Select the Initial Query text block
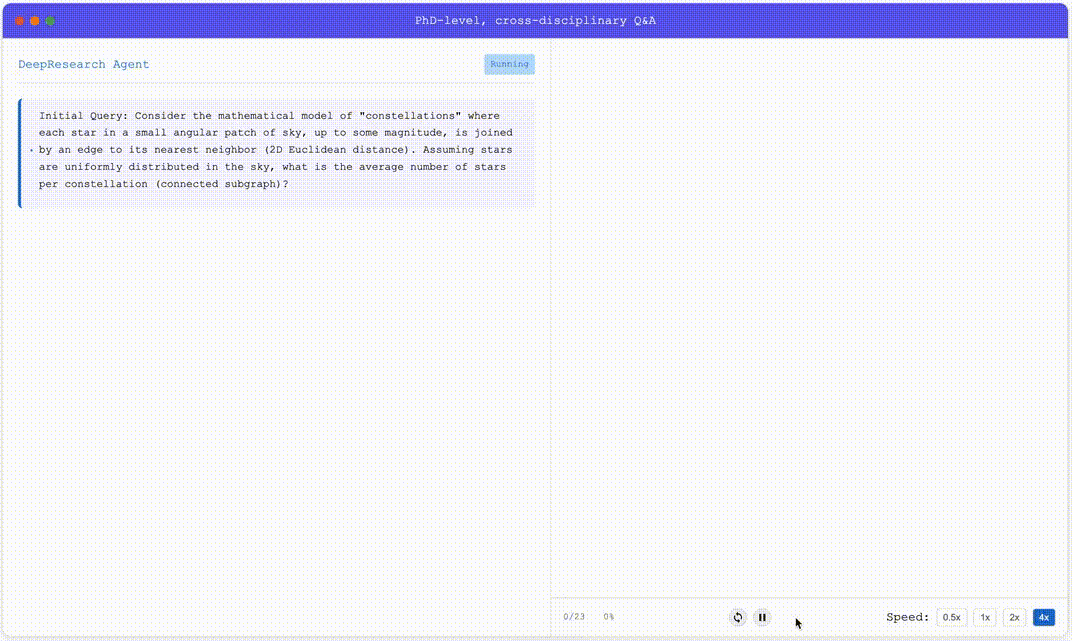Image resolution: width=1072 pixels, height=641 pixels. pyautogui.click(x=276, y=150)
